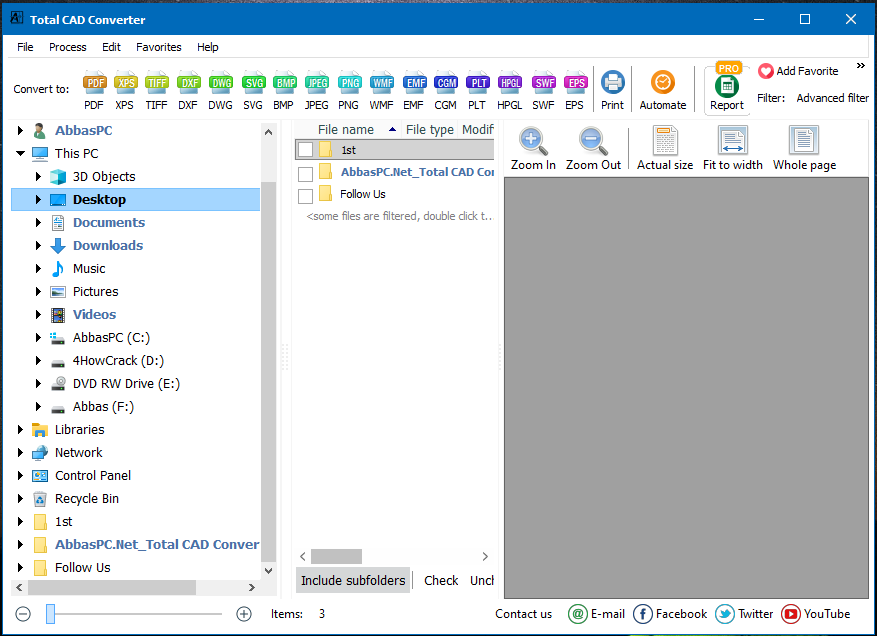Viewport: 877px width, 636px height.
Task: Check the Follow Us folder checkbox
Action: 305,196
